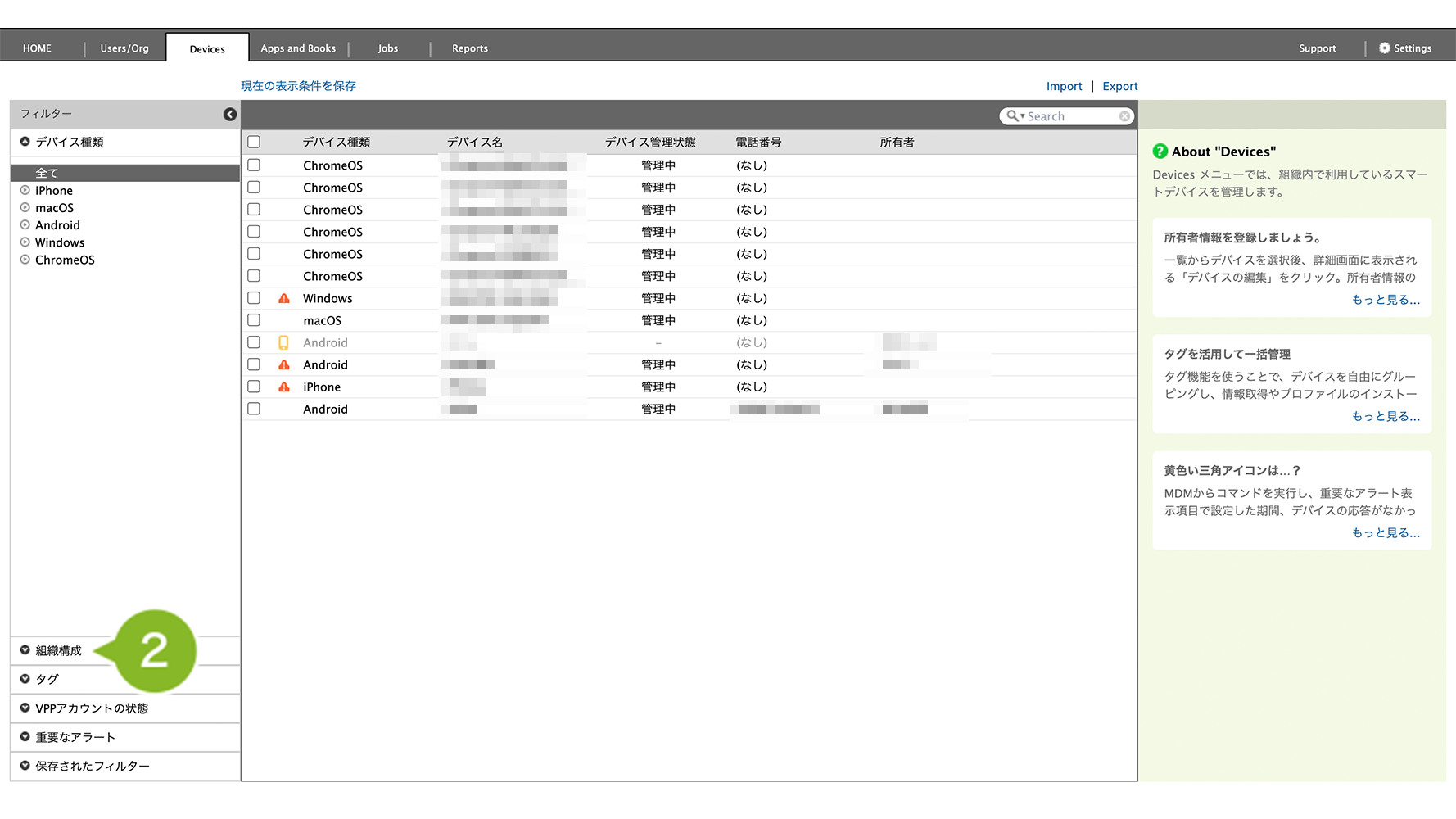Open Settings via the gear icon
This screenshot has width=1456, height=819.
pyautogui.click(x=1384, y=48)
